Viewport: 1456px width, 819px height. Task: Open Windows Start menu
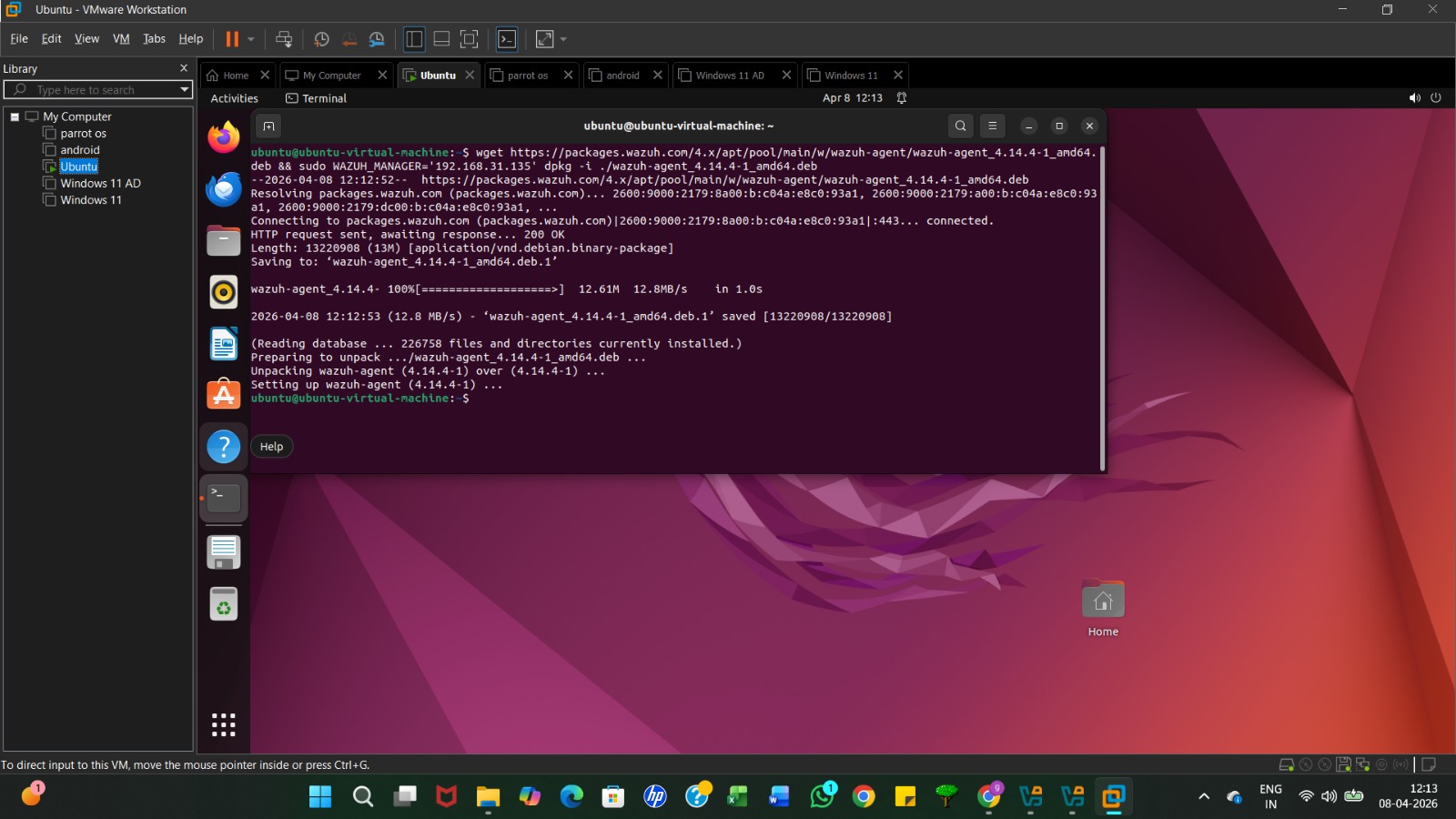pyautogui.click(x=320, y=797)
